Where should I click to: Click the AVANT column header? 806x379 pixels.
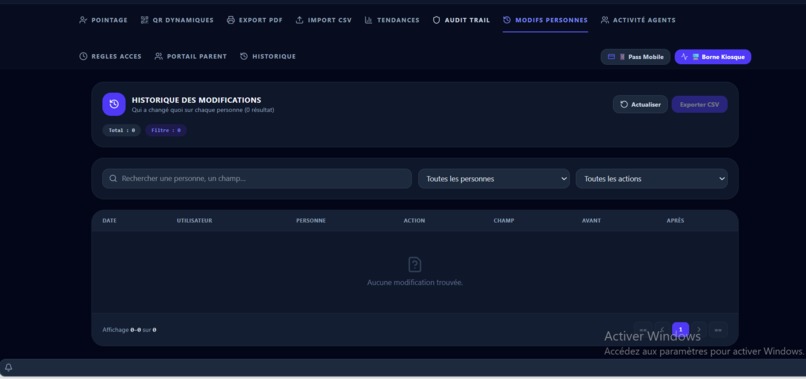[591, 221]
